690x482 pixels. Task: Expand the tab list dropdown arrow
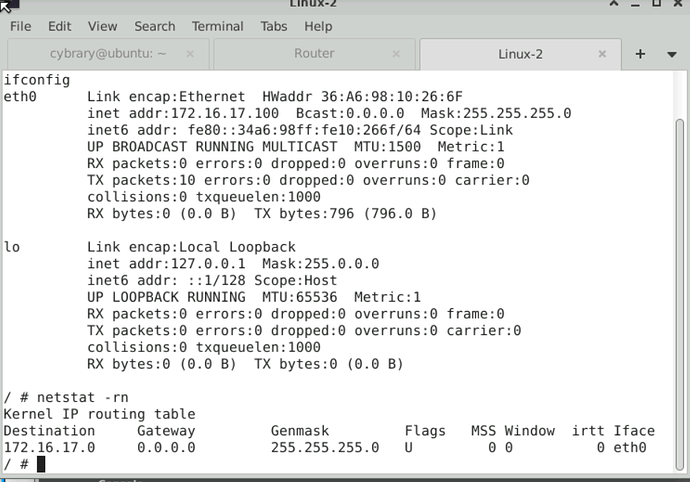tap(671, 54)
